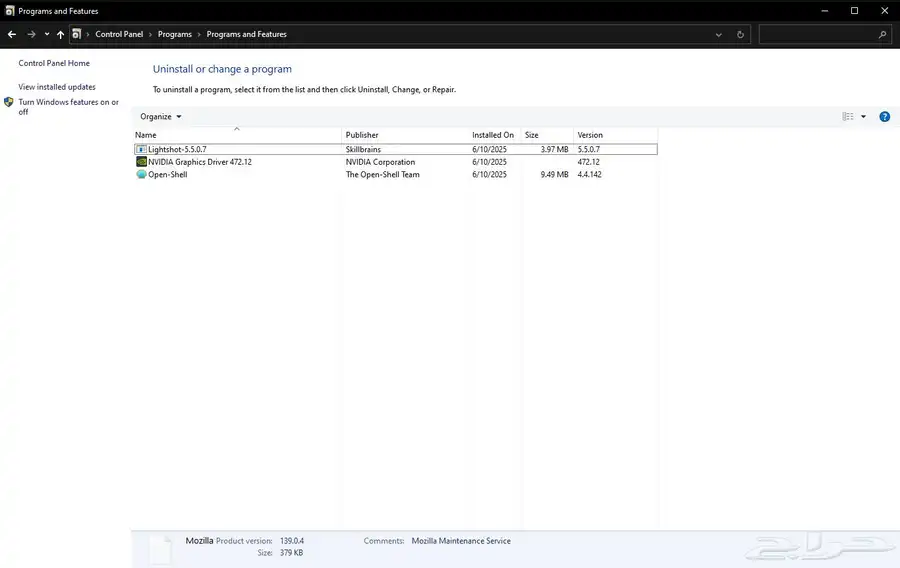Click the Open-Shell shell icon
This screenshot has height=568, width=900.
(x=141, y=174)
